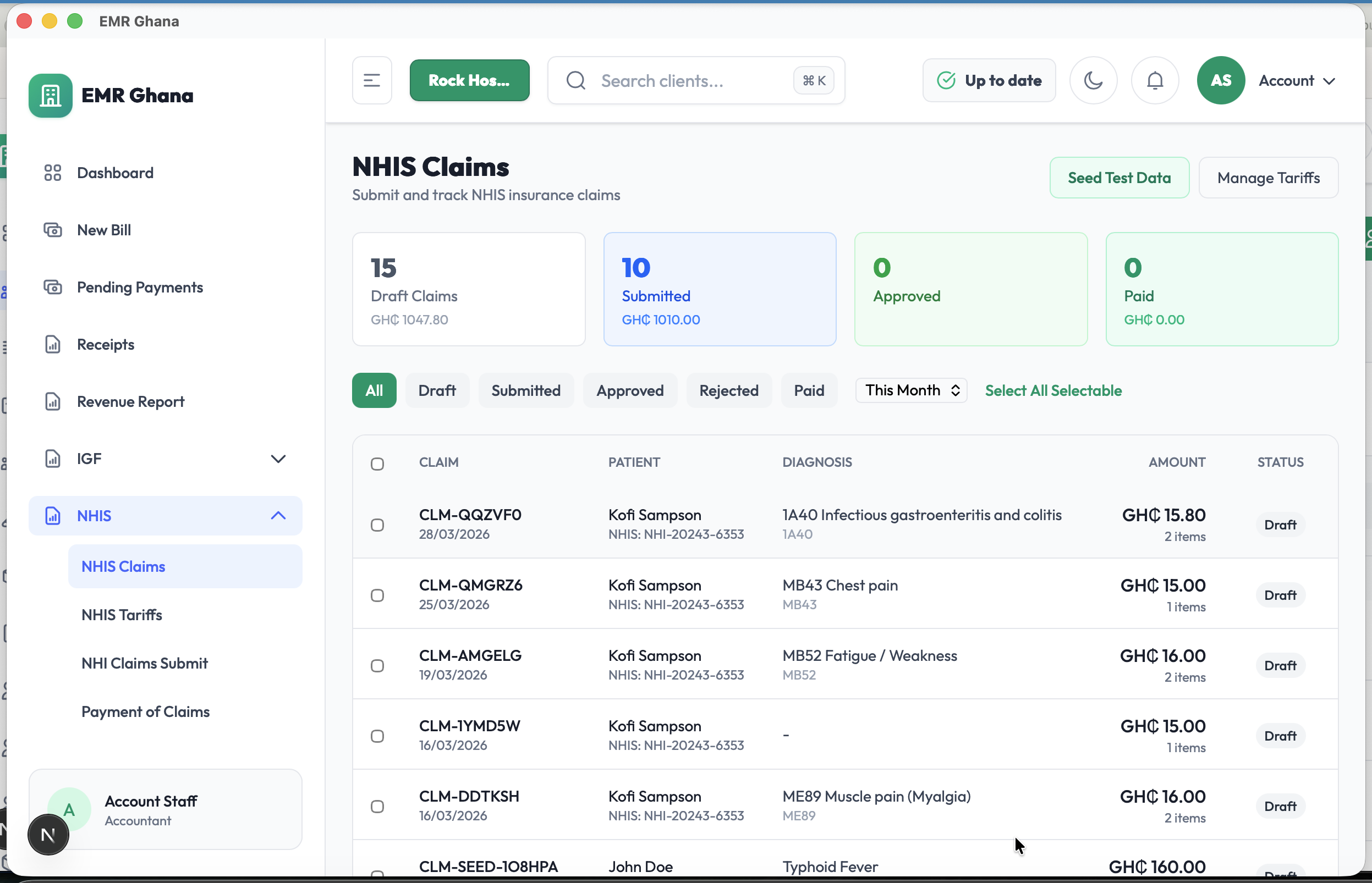Select the New Bill icon in sidebar
The image size is (1372, 883).
[x=53, y=229]
